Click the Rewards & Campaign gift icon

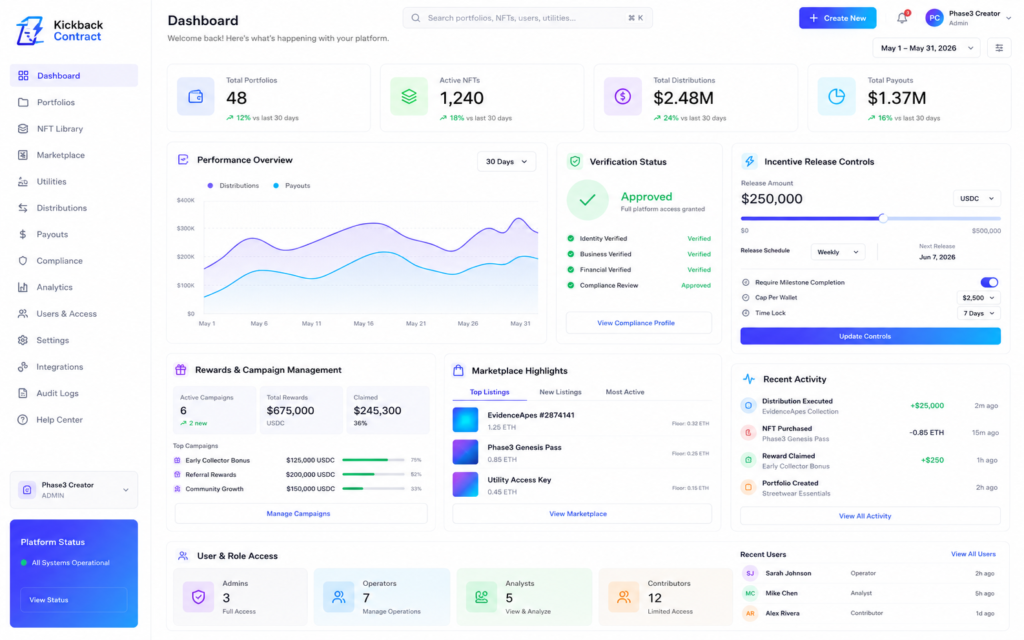click(x=181, y=370)
